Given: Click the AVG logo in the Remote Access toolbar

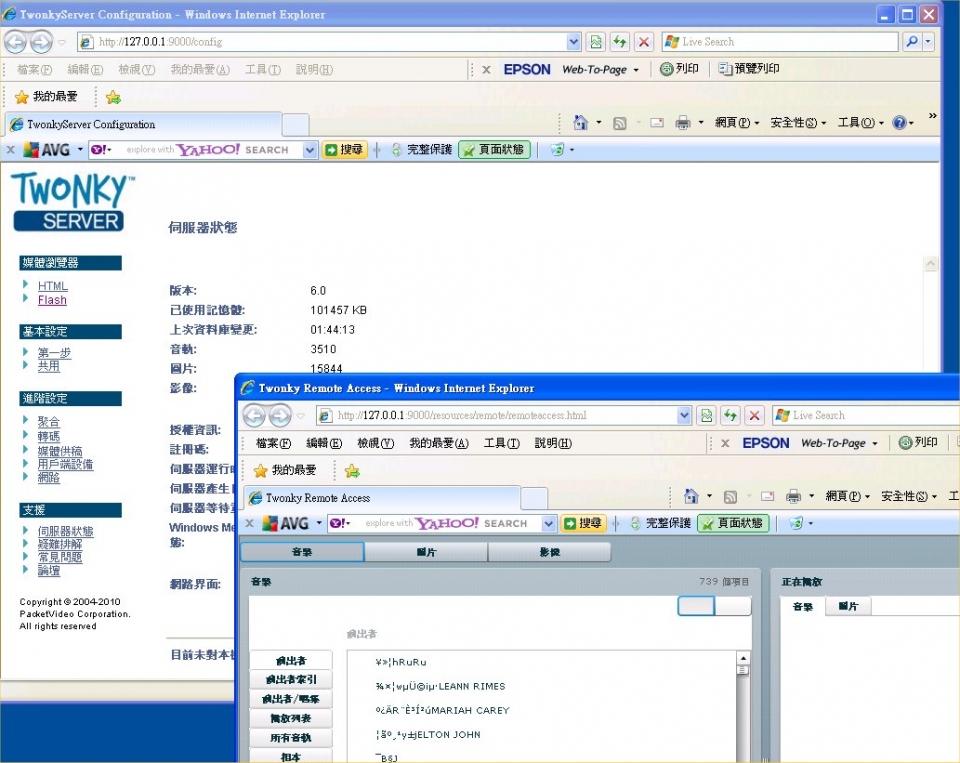Looking at the screenshot, I should 286,523.
